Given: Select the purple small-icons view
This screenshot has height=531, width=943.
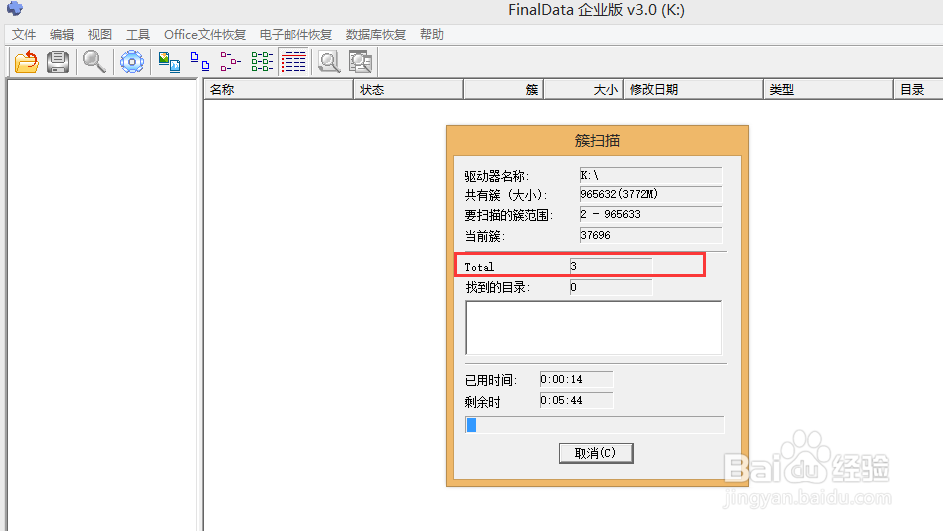Looking at the screenshot, I should [x=230, y=62].
